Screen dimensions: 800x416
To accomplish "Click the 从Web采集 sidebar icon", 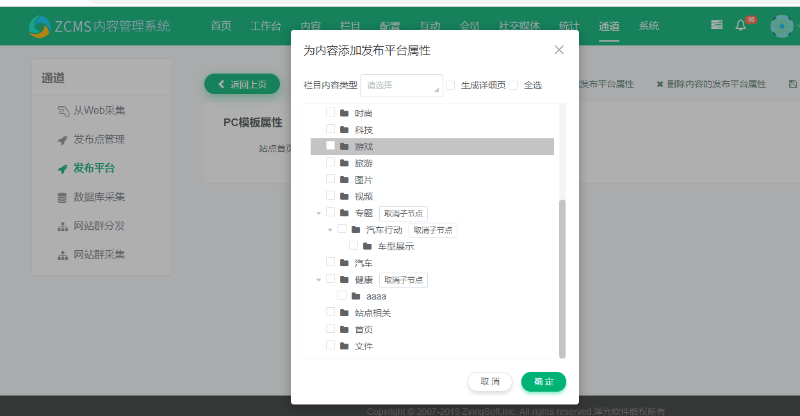I will coord(63,111).
